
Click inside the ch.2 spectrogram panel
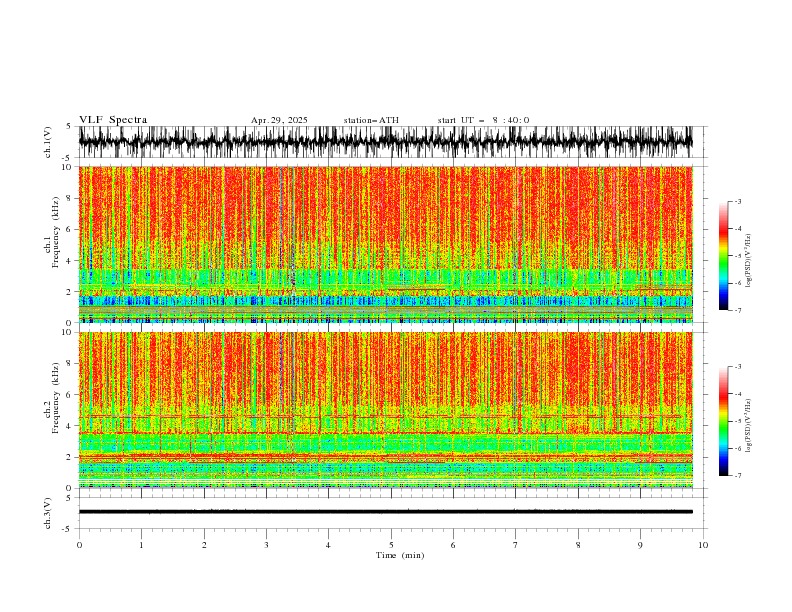pos(385,410)
